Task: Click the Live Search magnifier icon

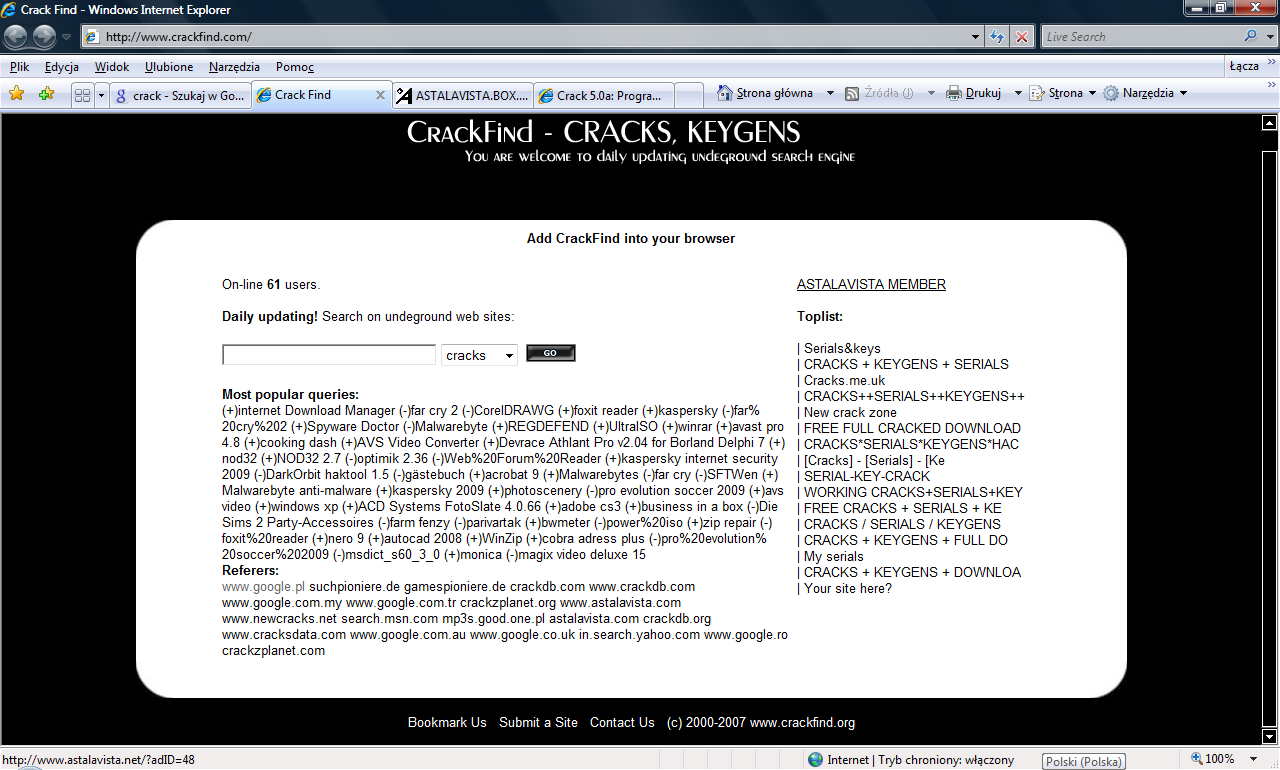Action: 1251,37
